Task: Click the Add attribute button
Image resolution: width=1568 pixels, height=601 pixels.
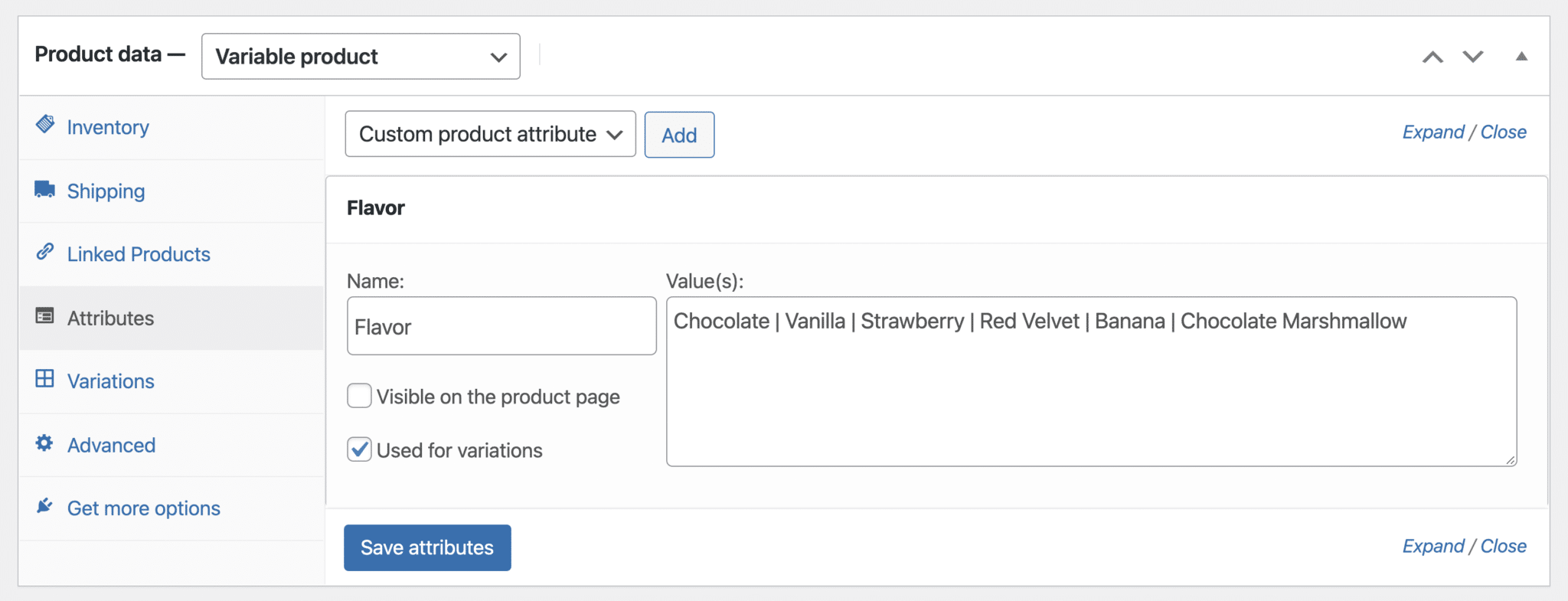Action: (679, 136)
